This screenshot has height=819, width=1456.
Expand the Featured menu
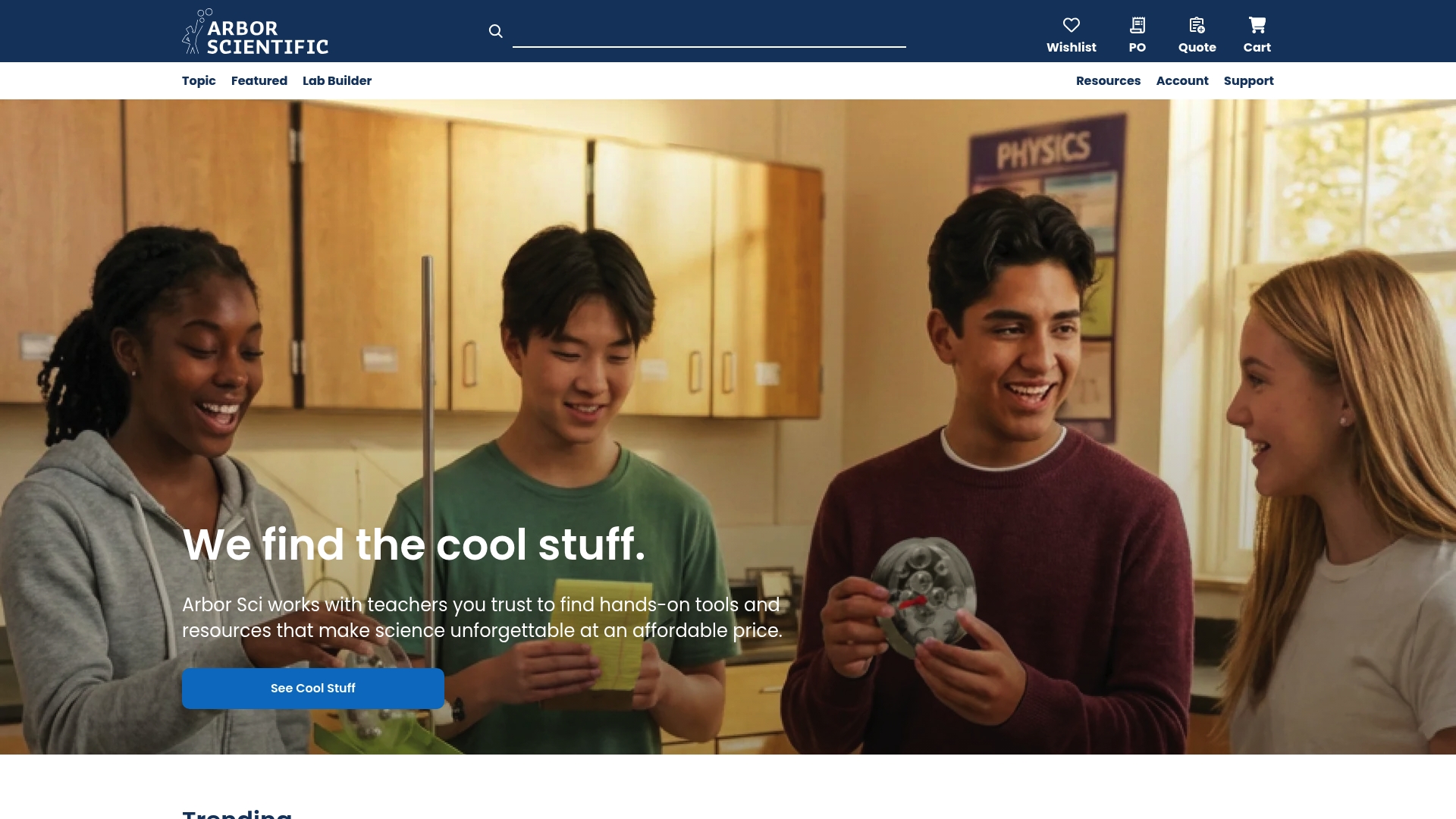tap(259, 80)
